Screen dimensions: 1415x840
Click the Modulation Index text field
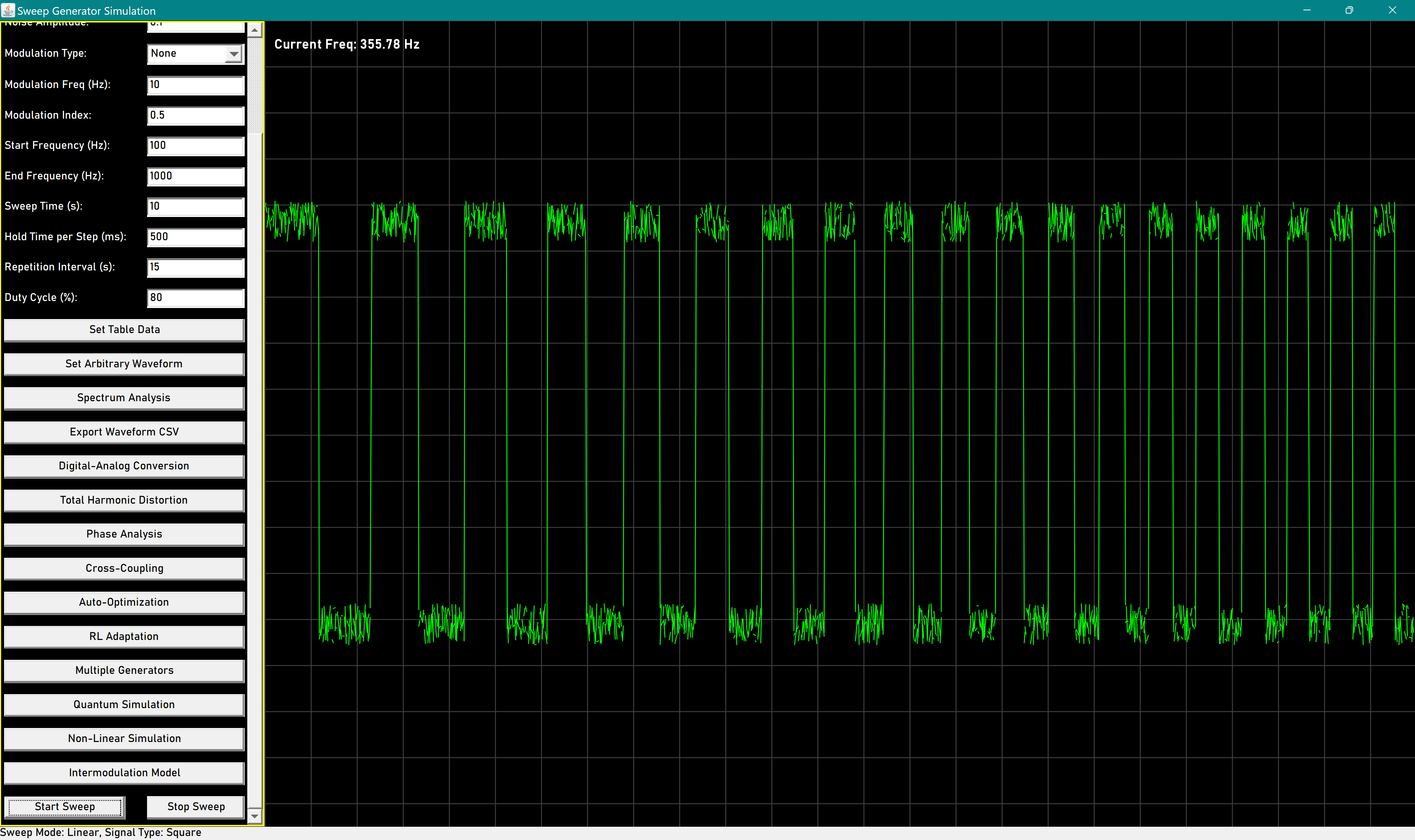(x=195, y=115)
